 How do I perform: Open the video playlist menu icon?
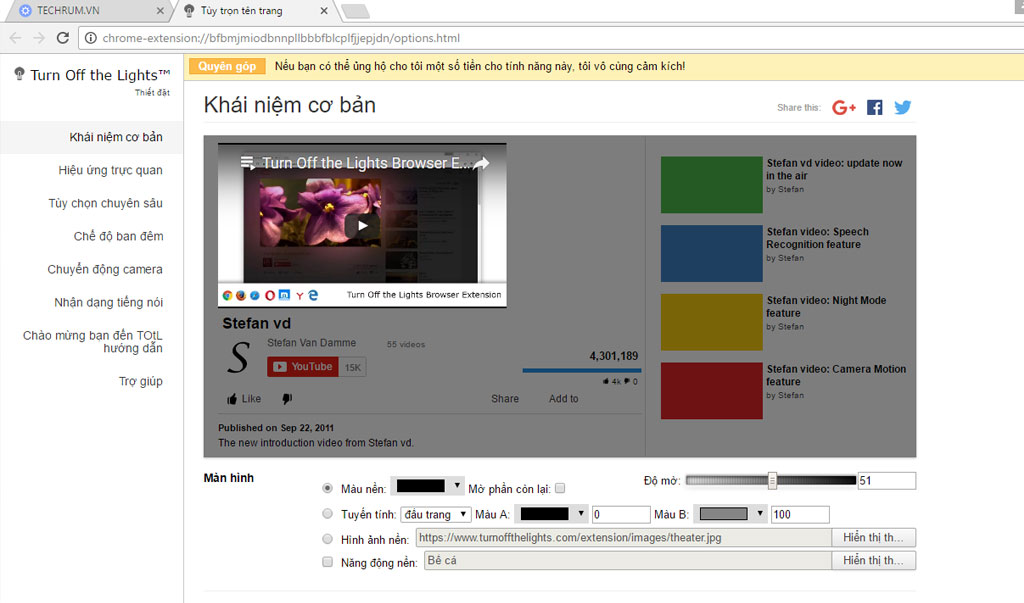tap(247, 162)
